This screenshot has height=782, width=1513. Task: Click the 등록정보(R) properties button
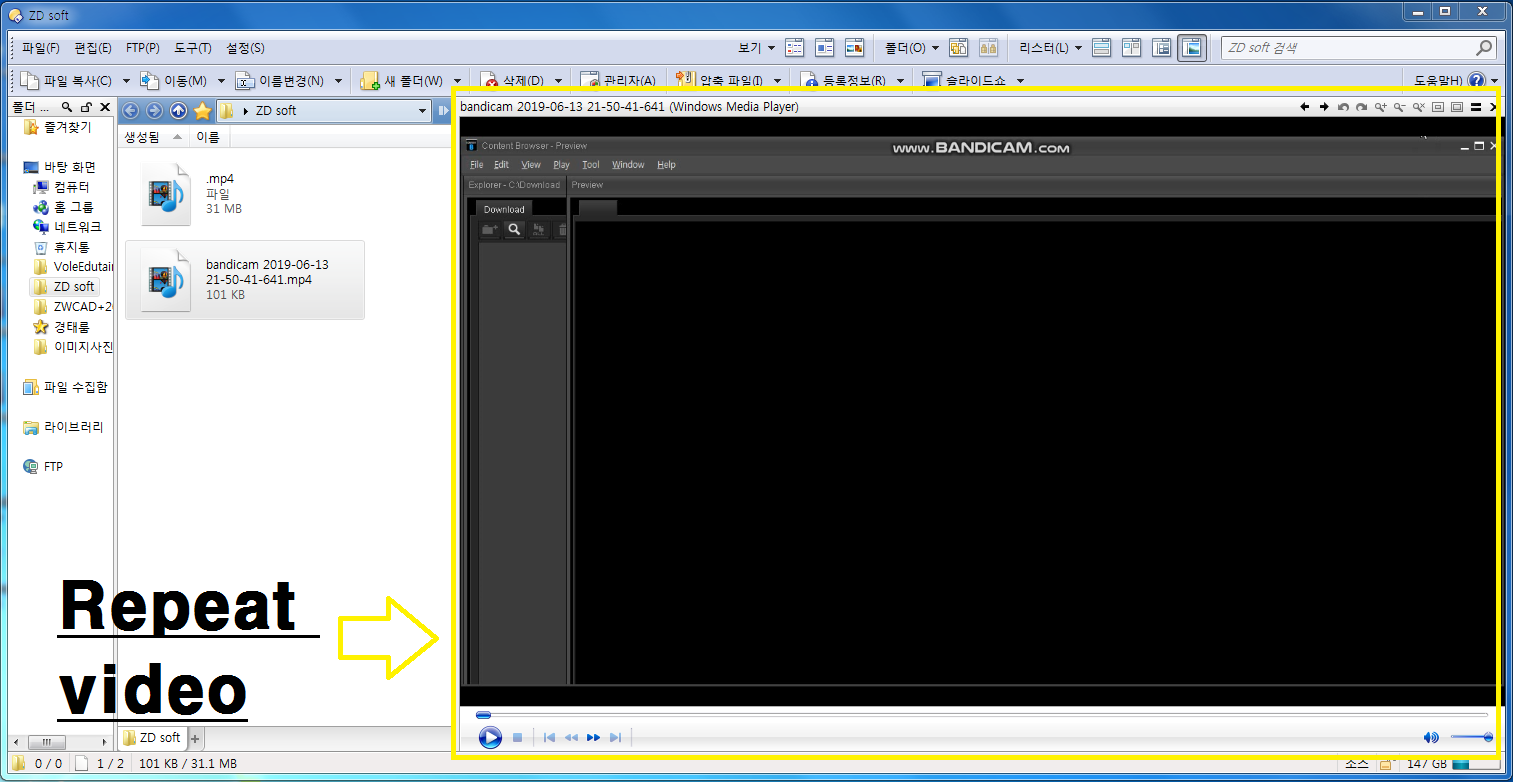842,81
